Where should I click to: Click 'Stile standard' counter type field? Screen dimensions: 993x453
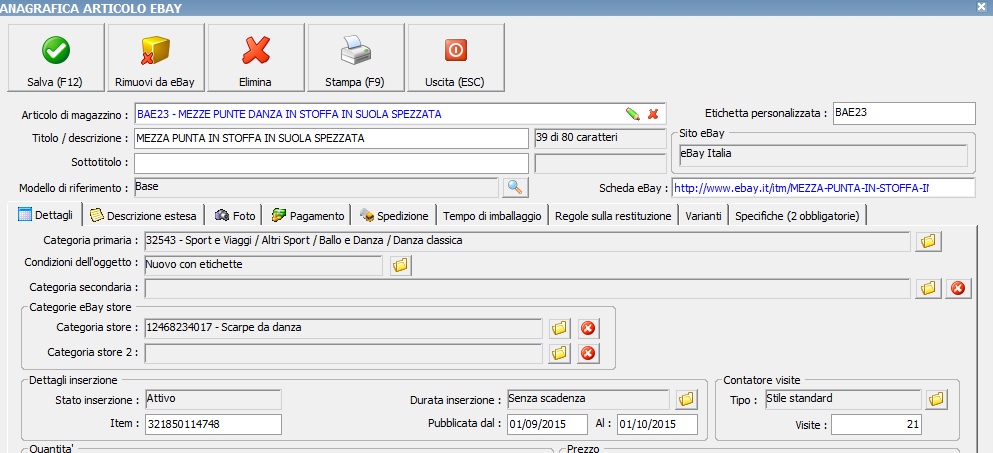click(843, 399)
